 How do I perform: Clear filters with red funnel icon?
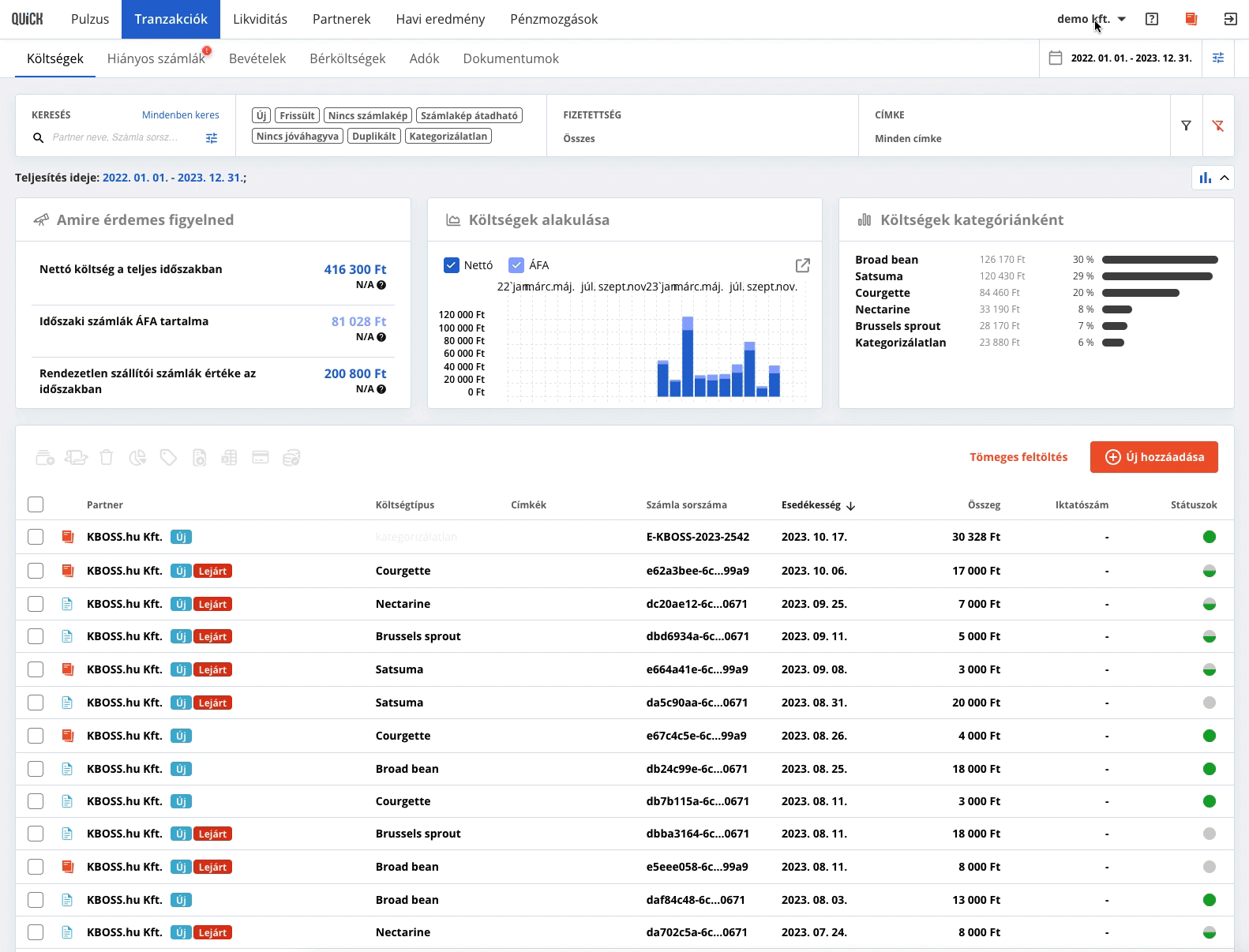click(x=1218, y=126)
